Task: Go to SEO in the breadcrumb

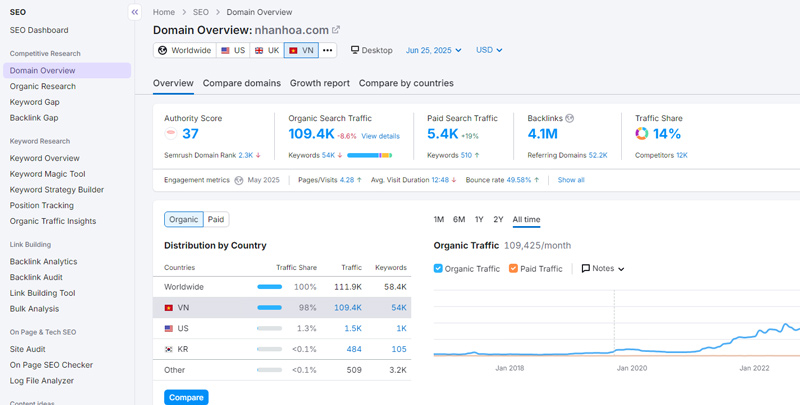Action: pos(201,12)
